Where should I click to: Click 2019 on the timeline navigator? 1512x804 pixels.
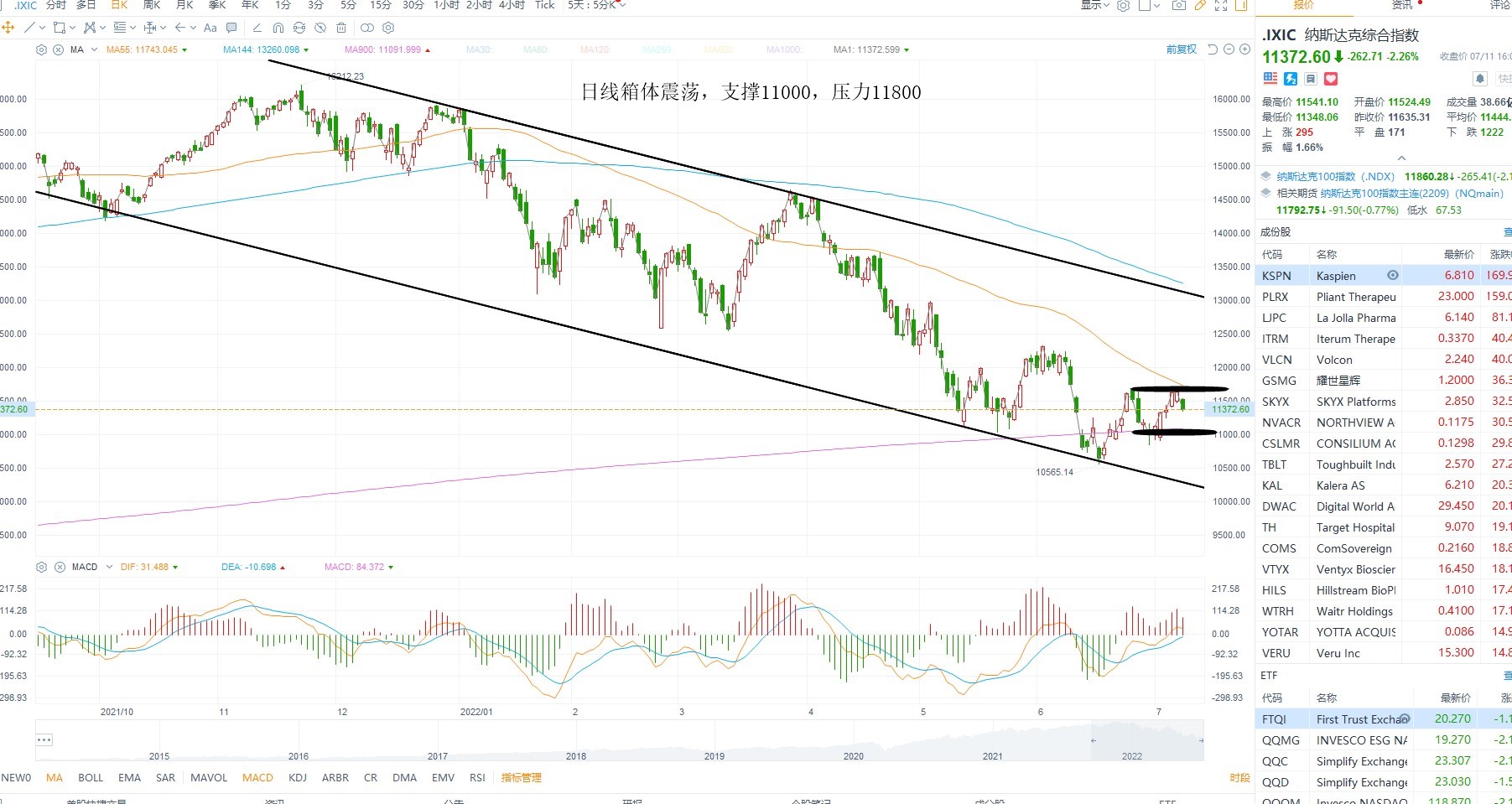pos(714,755)
